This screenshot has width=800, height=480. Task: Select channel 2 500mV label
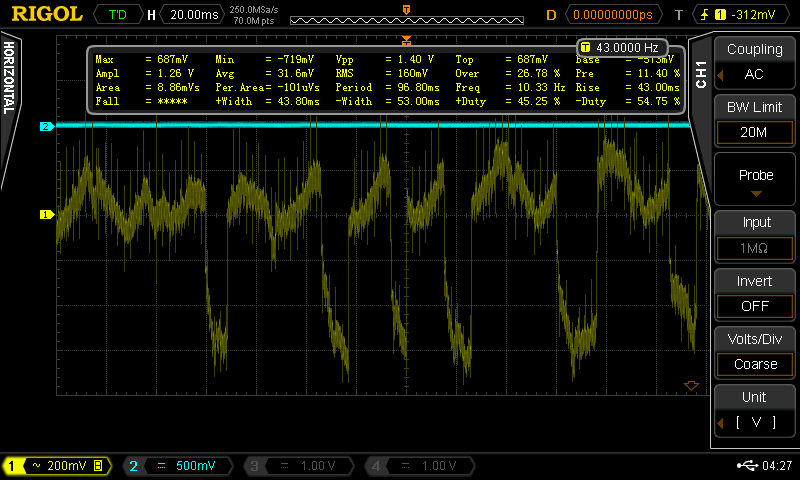pyautogui.click(x=178, y=466)
